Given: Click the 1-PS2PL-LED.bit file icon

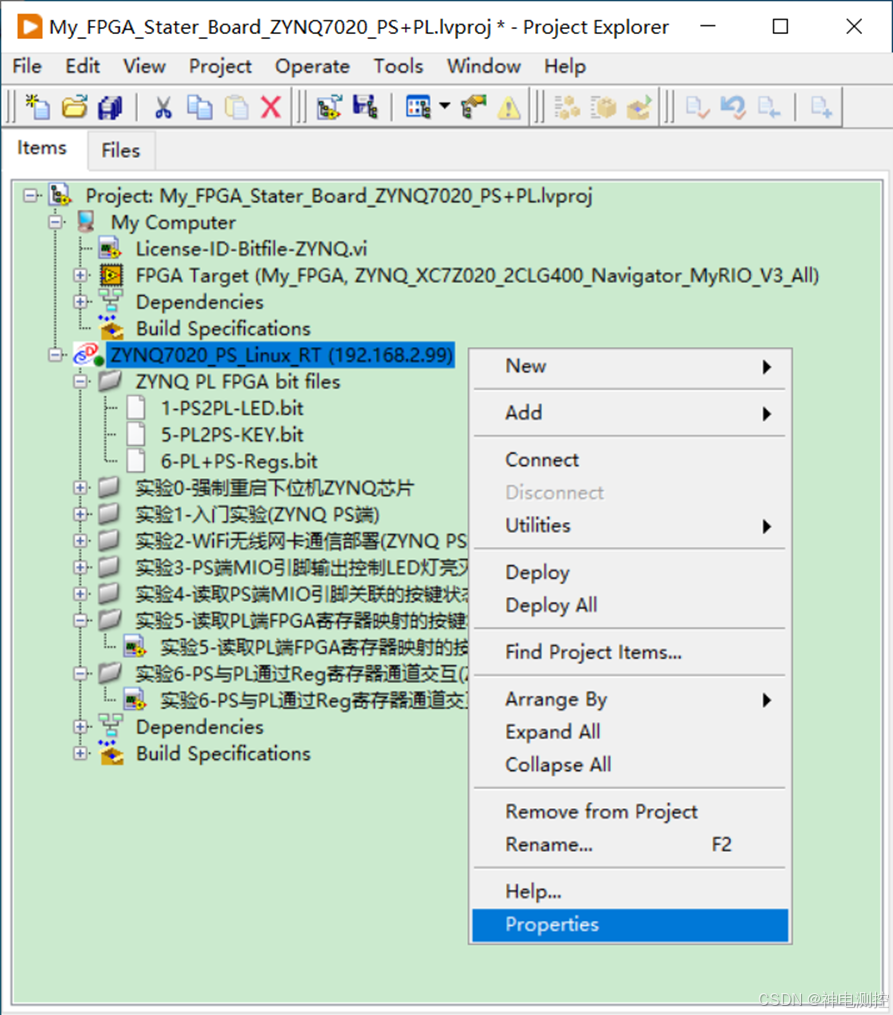Looking at the screenshot, I should pyautogui.click(x=136, y=408).
